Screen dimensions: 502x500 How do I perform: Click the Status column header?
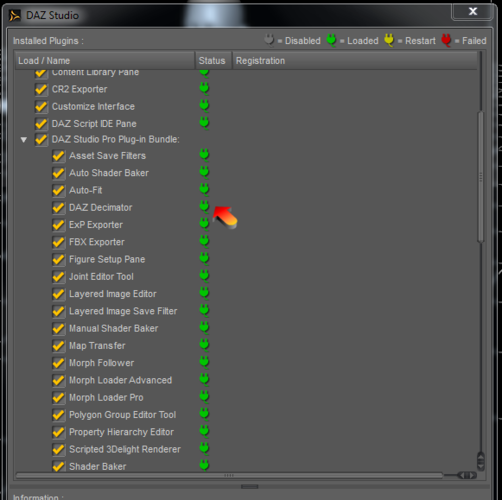coord(213,61)
